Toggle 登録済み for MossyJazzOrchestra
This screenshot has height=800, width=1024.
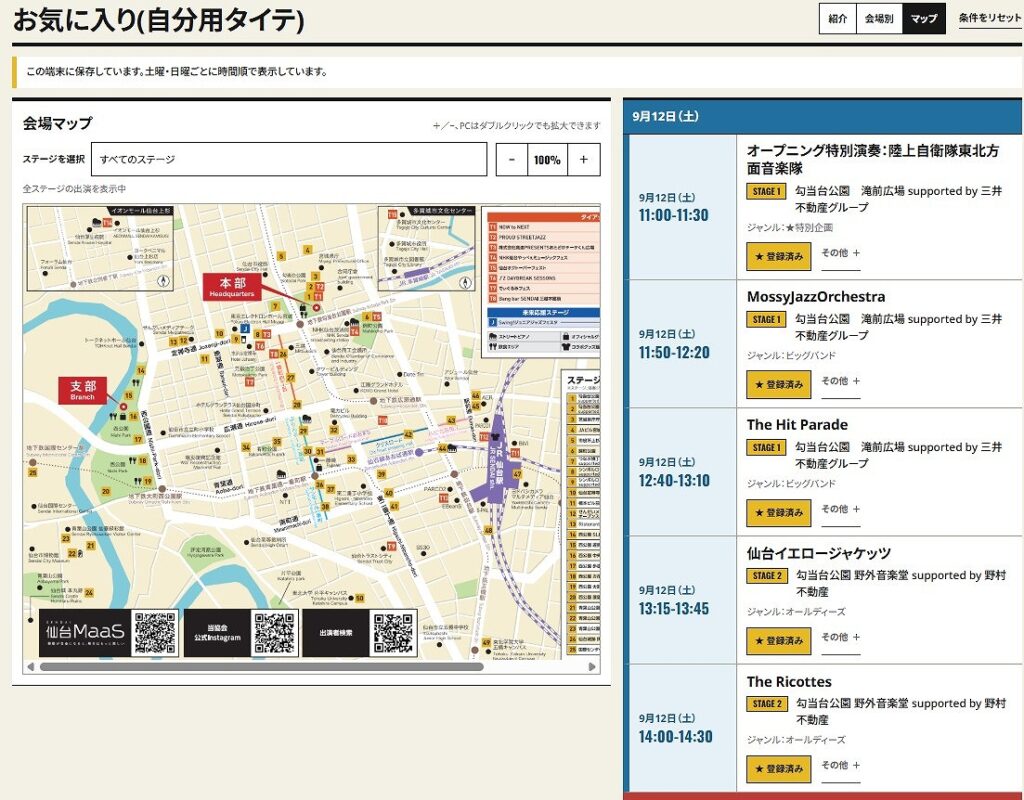coord(778,385)
